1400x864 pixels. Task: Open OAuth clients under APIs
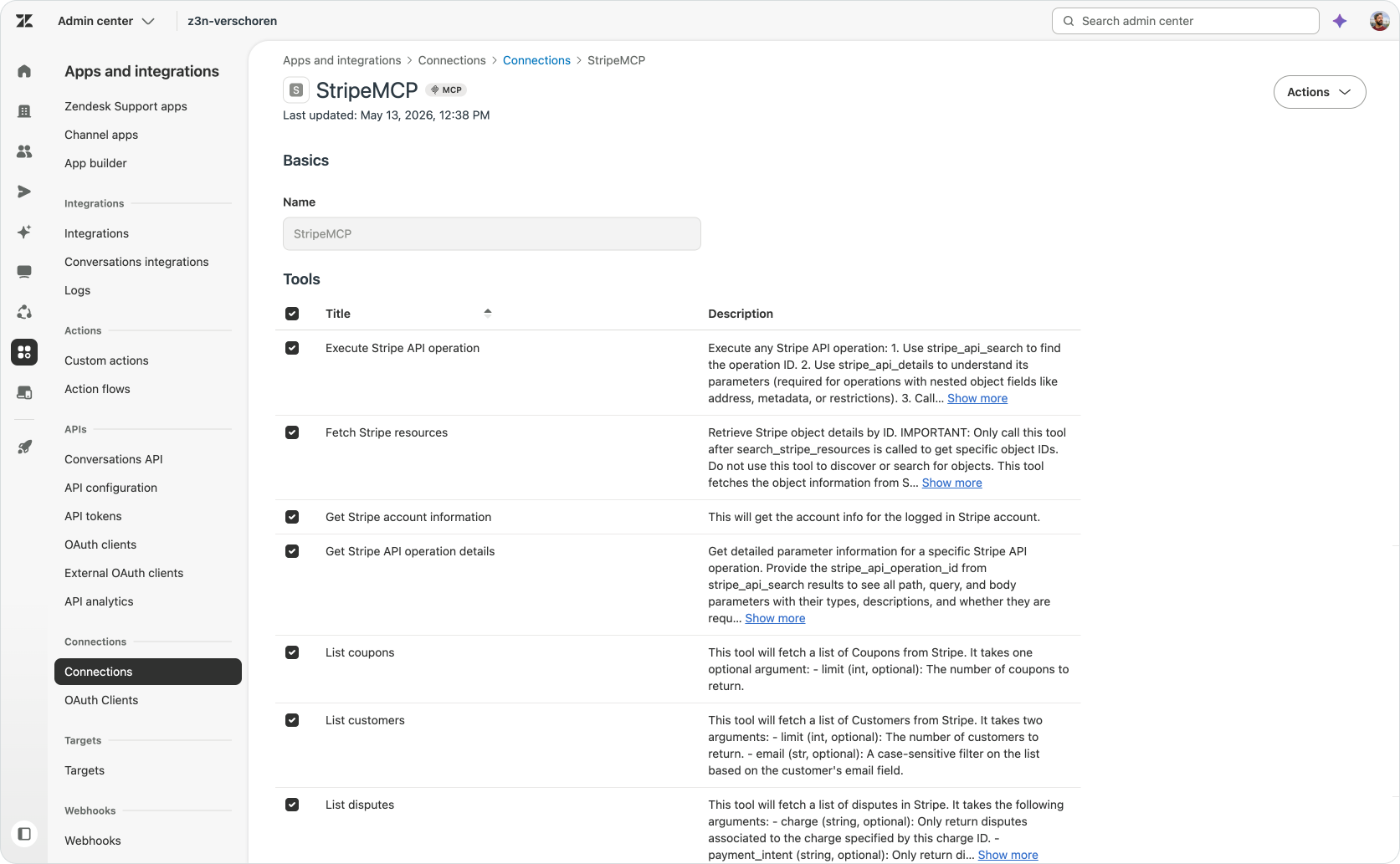tap(100, 544)
